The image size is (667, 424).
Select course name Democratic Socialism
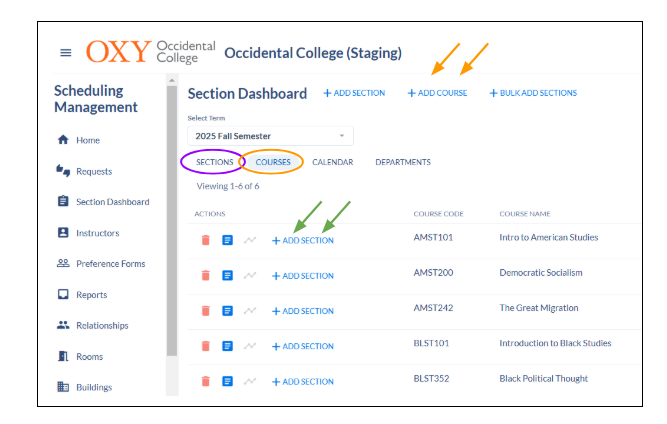click(541, 273)
